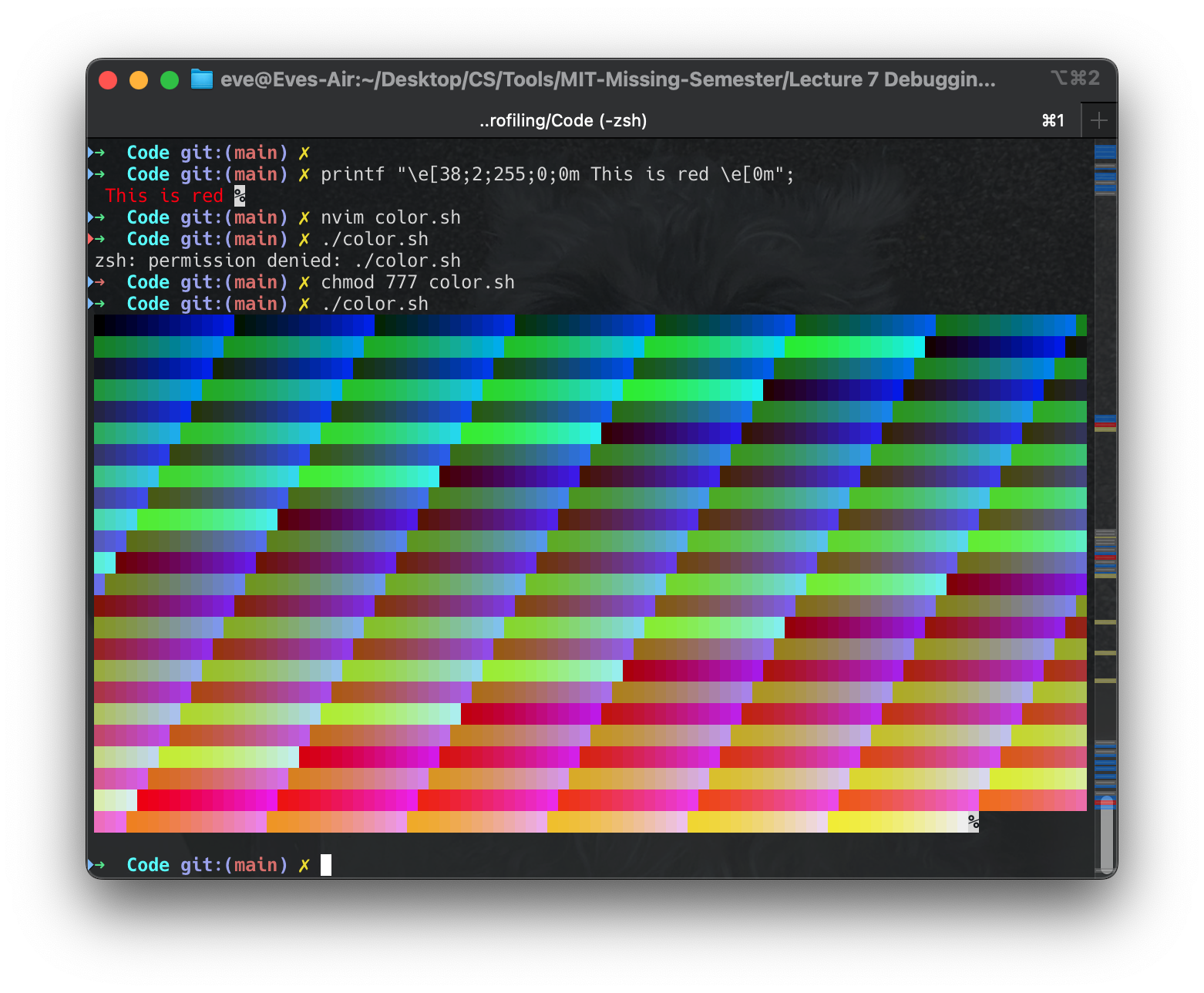Image resolution: width=1204 pixels, height=993 pixels.
Task: Open a new tab with the plus icon
Action: tap(1100, 119)
